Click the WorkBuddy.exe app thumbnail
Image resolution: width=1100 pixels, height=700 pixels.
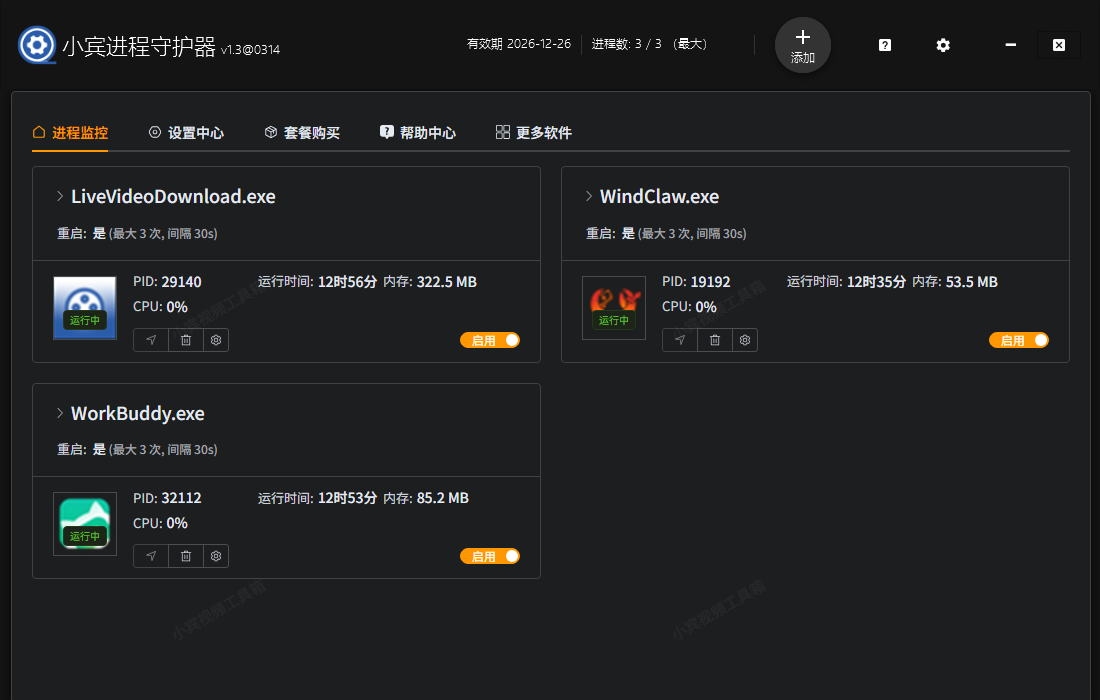pos(85,524)
